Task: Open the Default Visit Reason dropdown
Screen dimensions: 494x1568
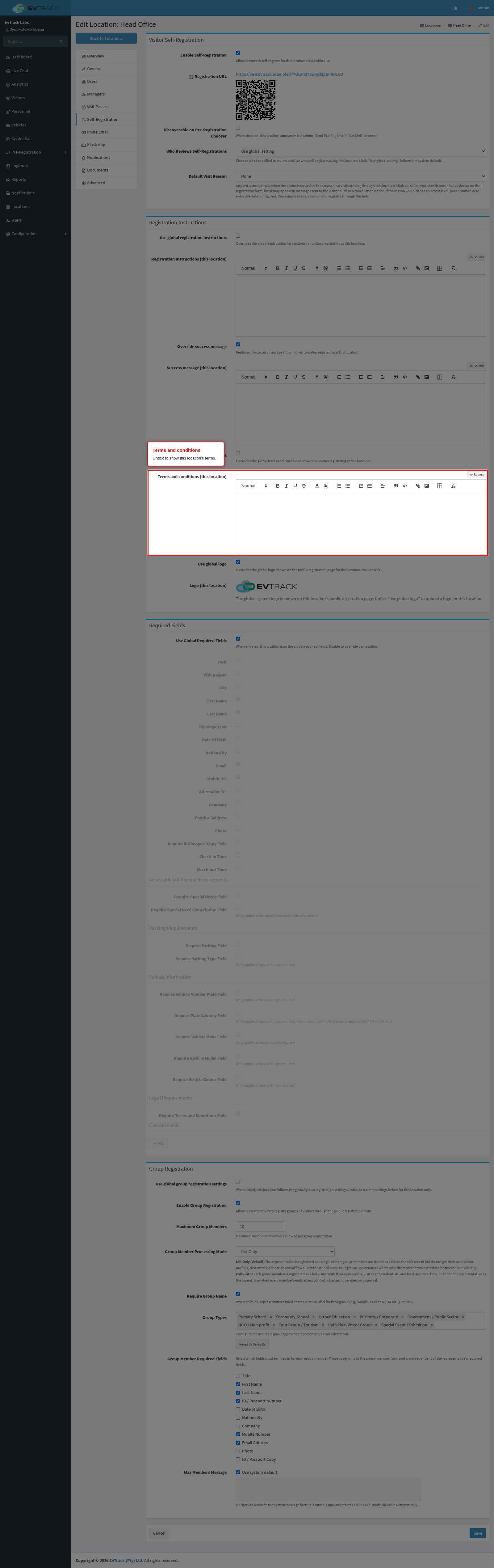Action: coord(361,176)
